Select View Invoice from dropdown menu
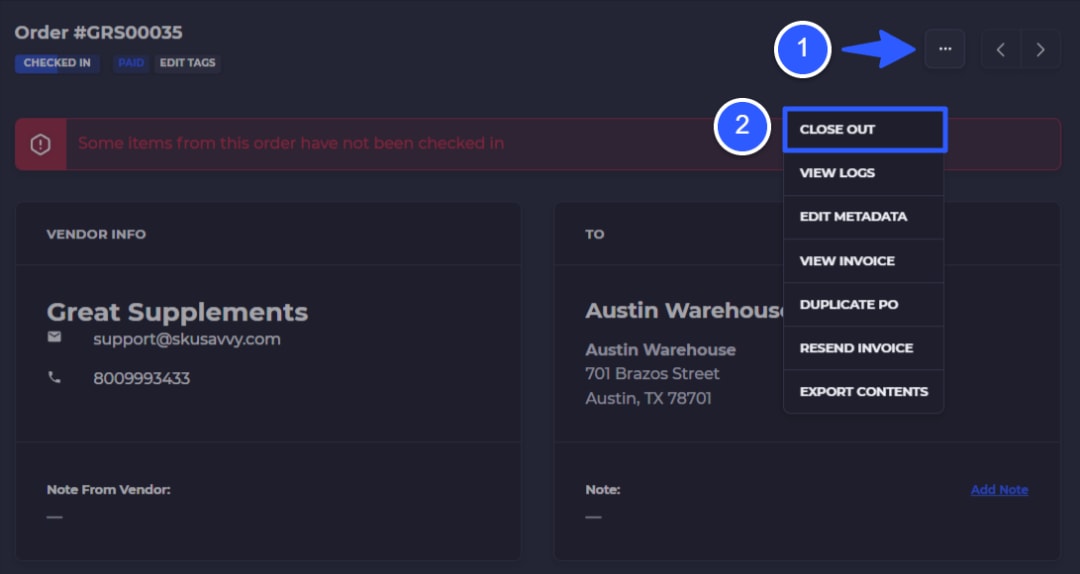Image resolution: width=1080 pixels, height=574 pixels. coord(863,261)
